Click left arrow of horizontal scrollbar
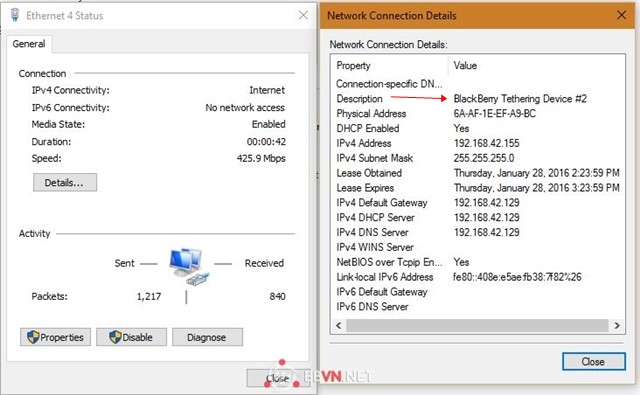640x395 pixels. click(338, 325)
